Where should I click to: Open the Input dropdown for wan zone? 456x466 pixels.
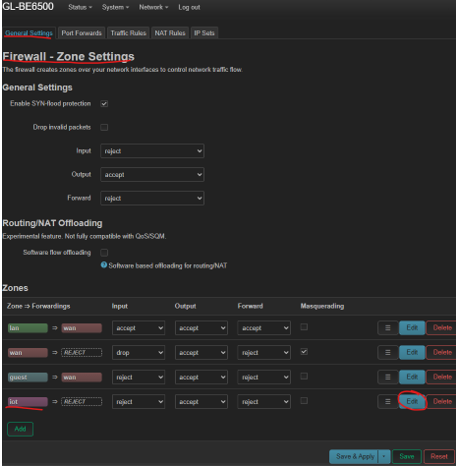point(138,353)
